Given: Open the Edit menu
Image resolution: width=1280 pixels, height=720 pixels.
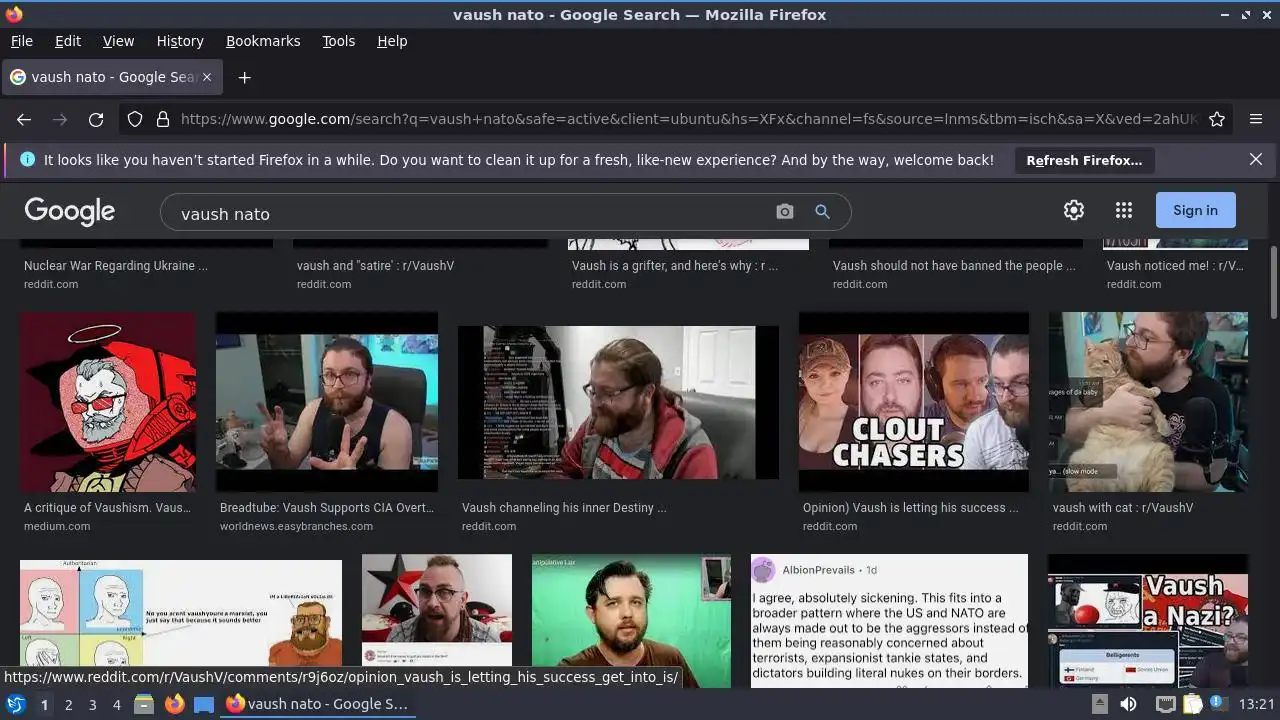Looking at the screenshot, I should (68, 41).
